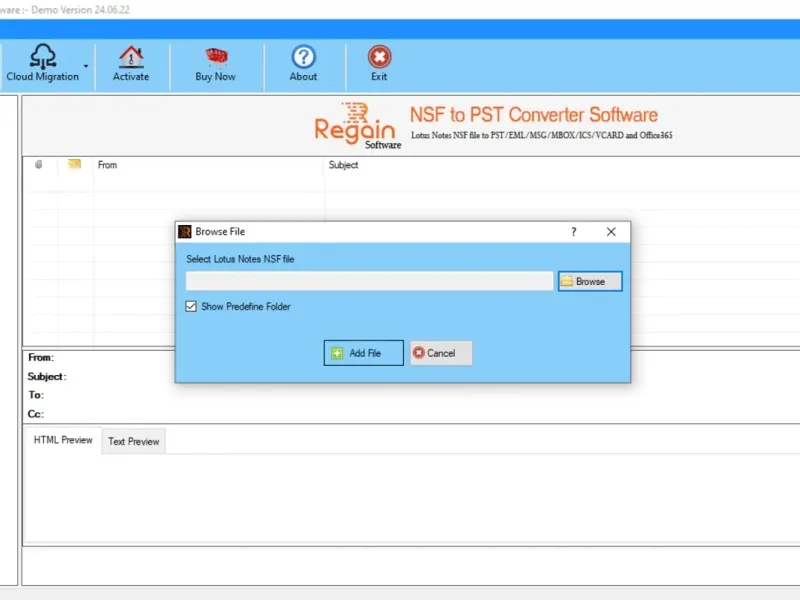
Task: Click the Regain Software logo
Action: 358,126
